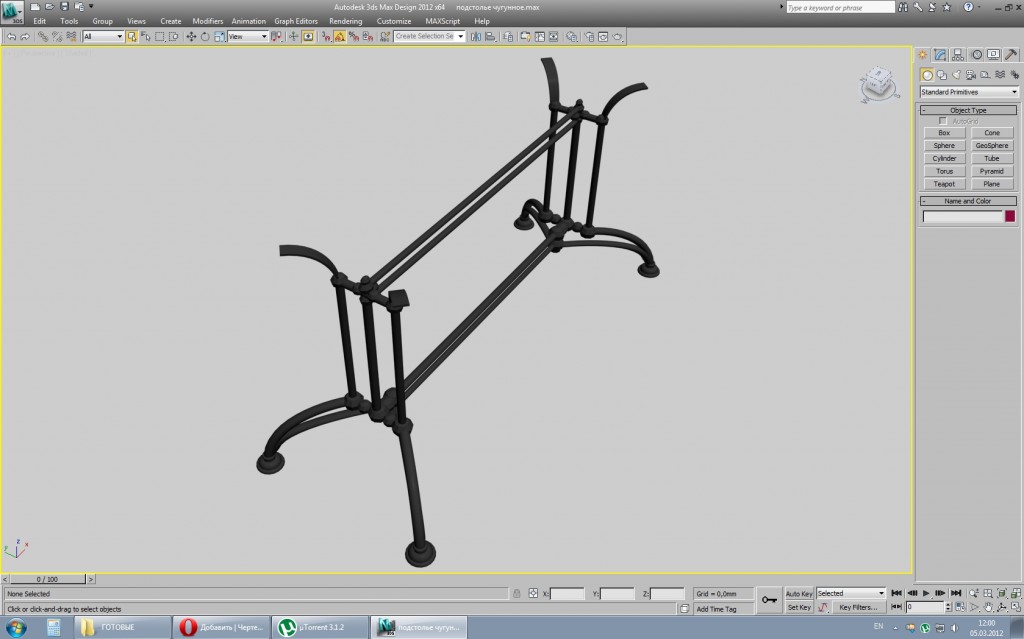
Task: Switch to the Lights category icon
Action: pyautogui.click(x=956, y=74)
